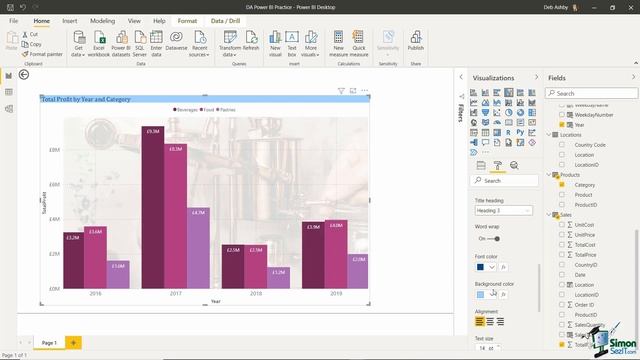Enter Focus mode for the chart
The image size is (640, 360).
click(x=353, y=91)
